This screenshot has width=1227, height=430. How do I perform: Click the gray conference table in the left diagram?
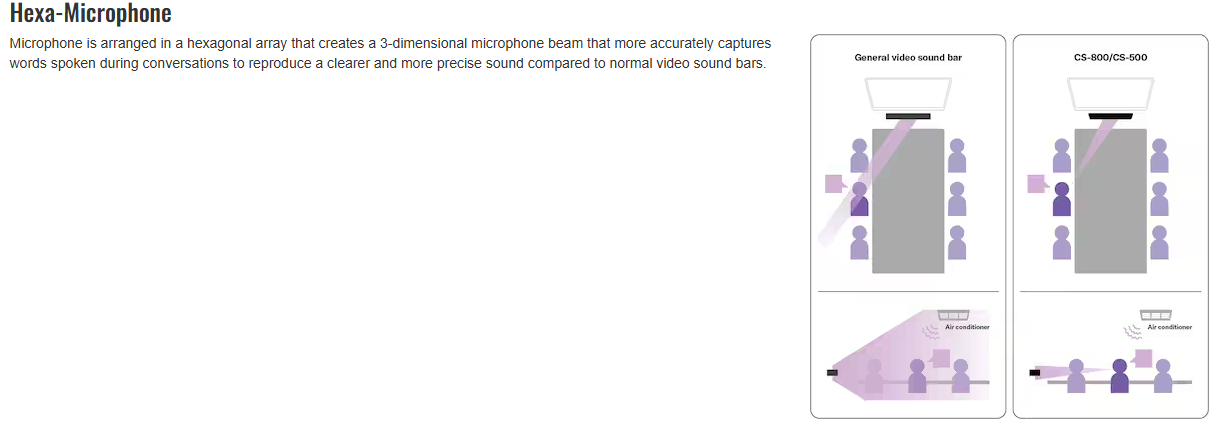(908, 200)
